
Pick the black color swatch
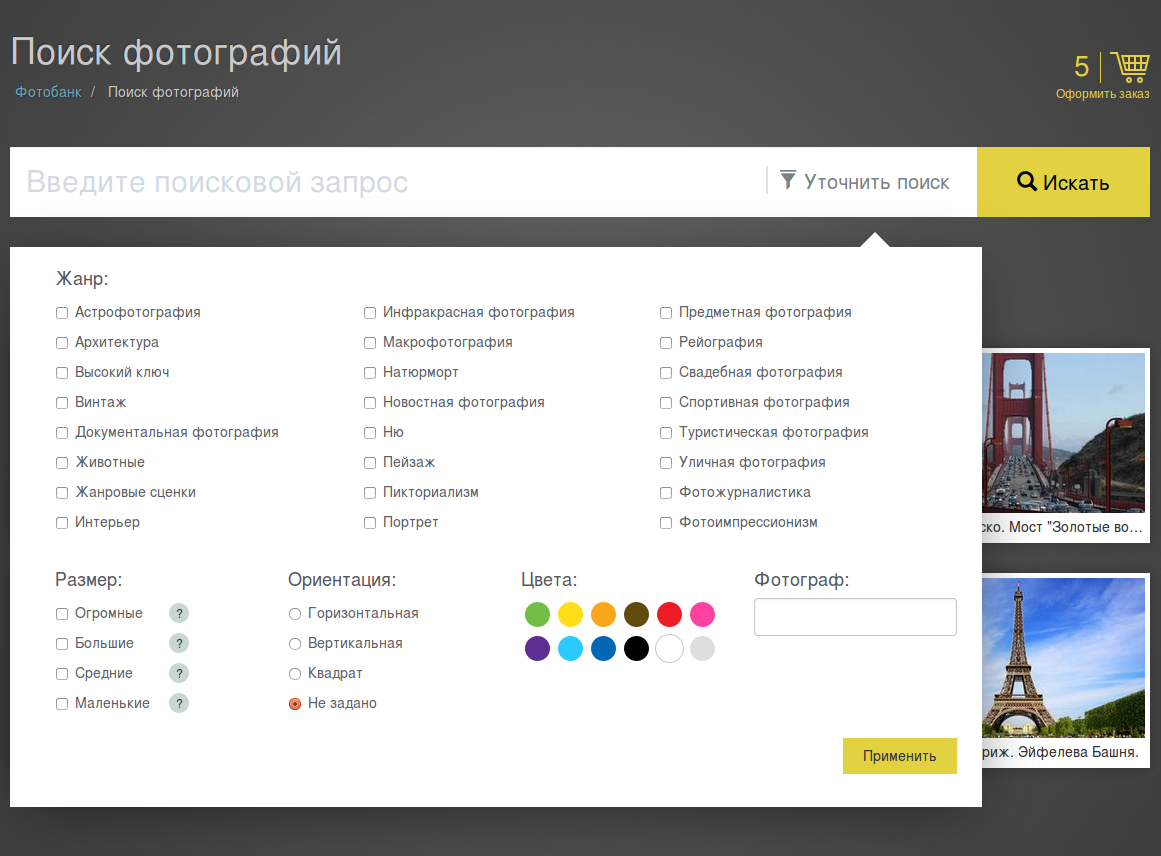click(x=636, y=648)
